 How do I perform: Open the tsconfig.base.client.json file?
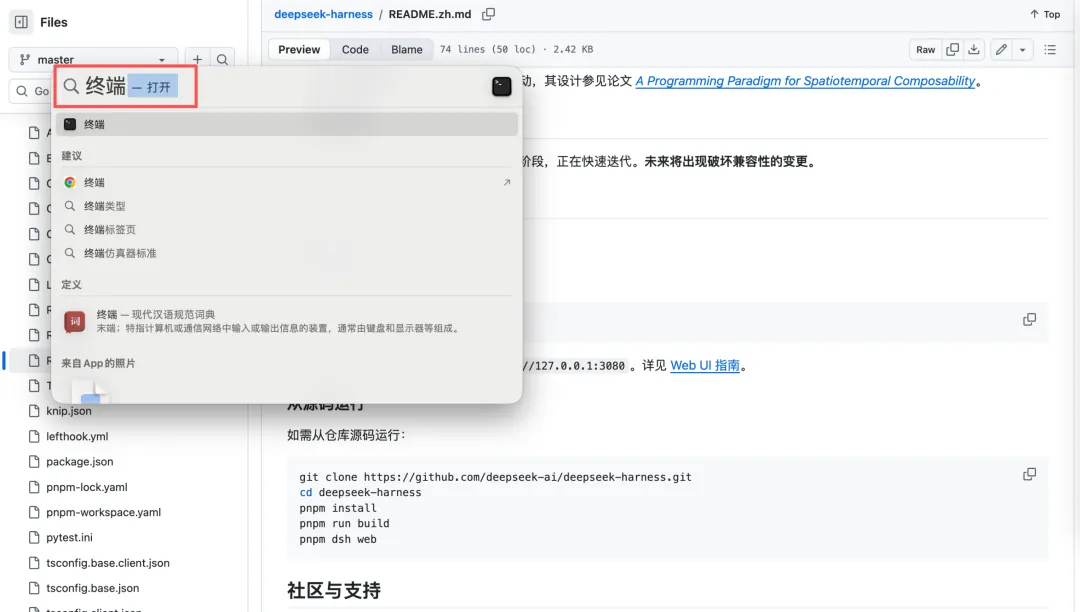[x=107, y=563]
